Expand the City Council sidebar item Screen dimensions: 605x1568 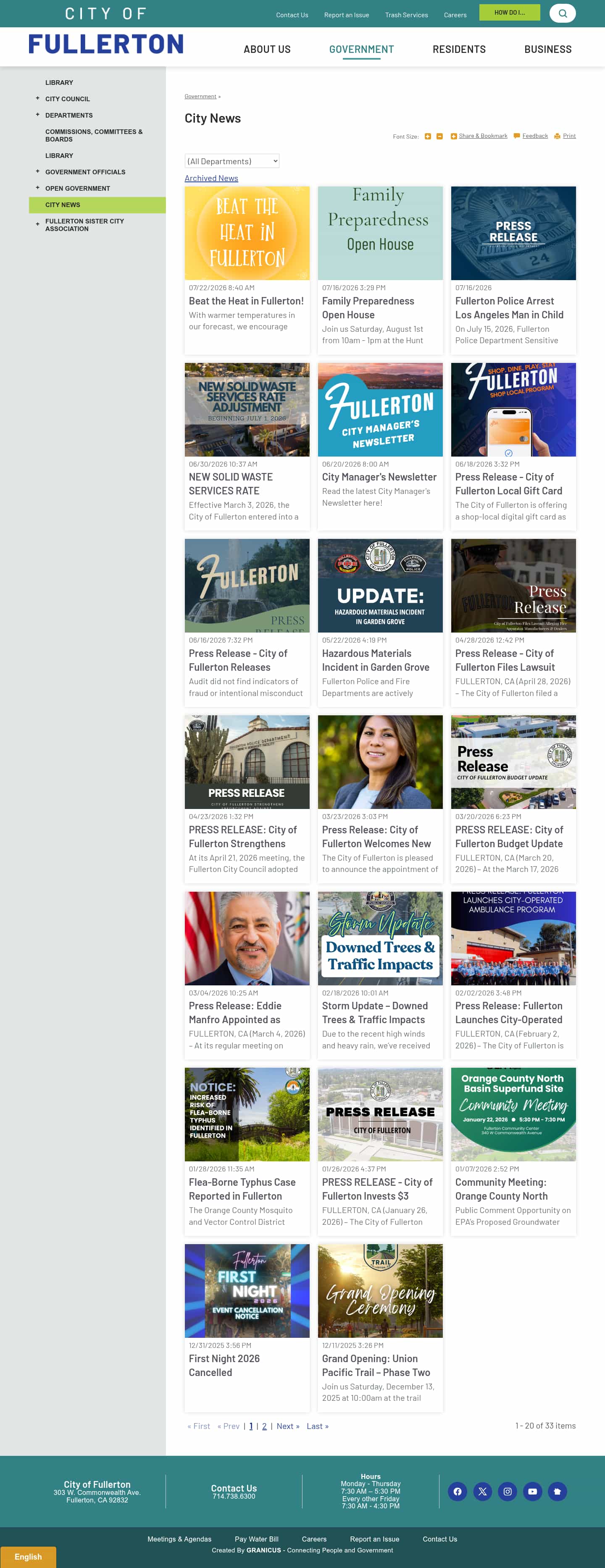[x=38, y=99]
